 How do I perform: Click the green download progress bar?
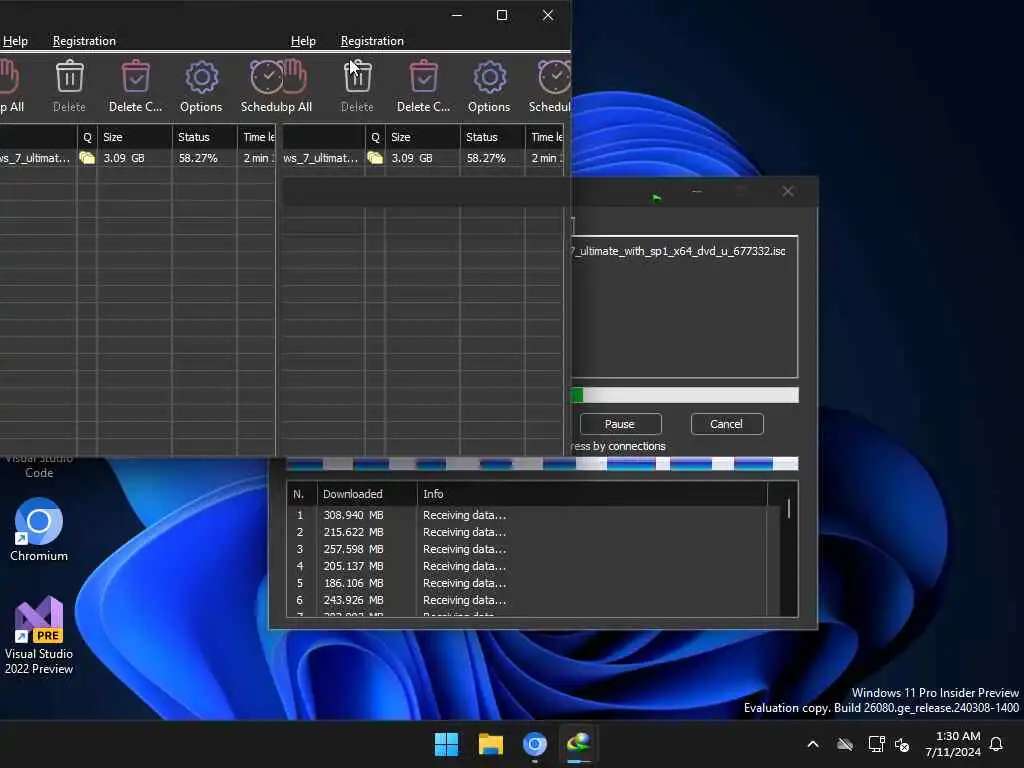685,395
